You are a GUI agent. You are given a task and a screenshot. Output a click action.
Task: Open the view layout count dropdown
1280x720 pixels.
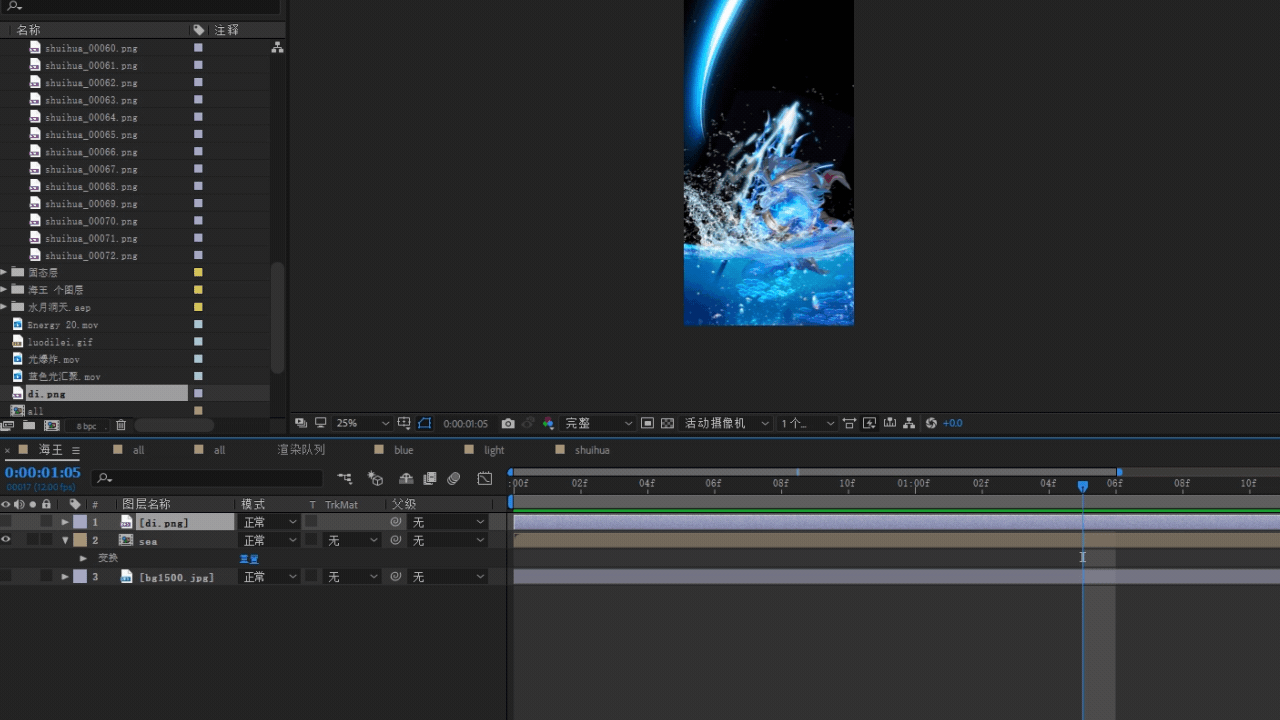point(807,423)
